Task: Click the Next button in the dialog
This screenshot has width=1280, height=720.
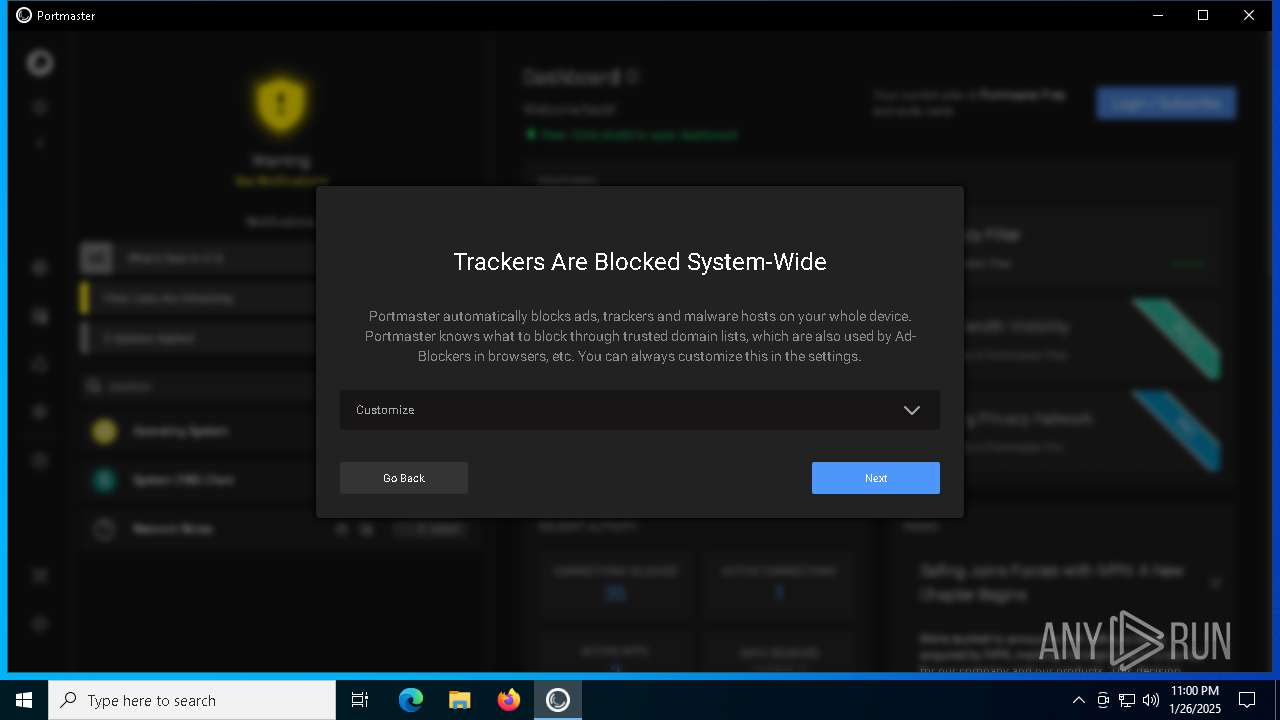Action: [x=875, y=478]
